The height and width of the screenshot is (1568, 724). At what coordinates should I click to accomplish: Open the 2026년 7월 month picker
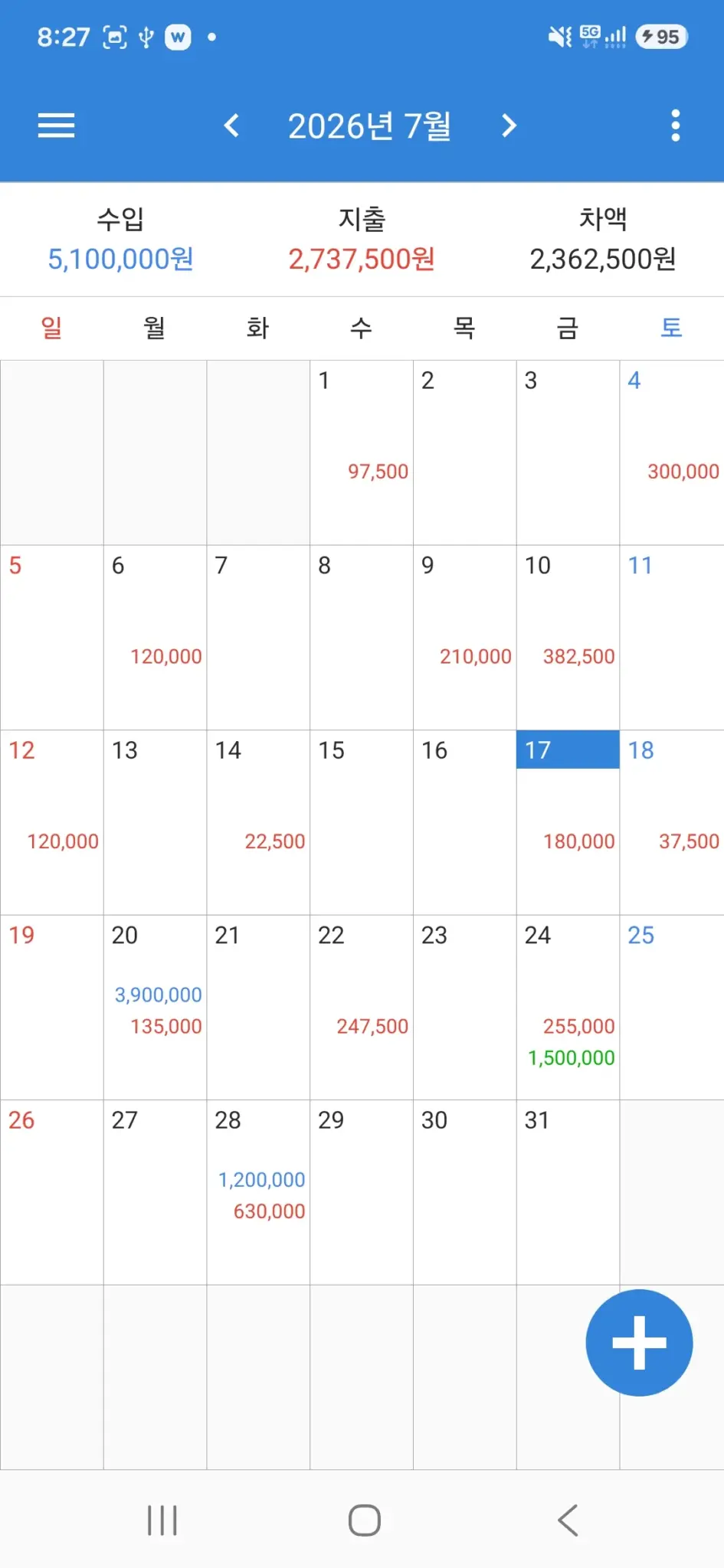(x=369, y=126)
